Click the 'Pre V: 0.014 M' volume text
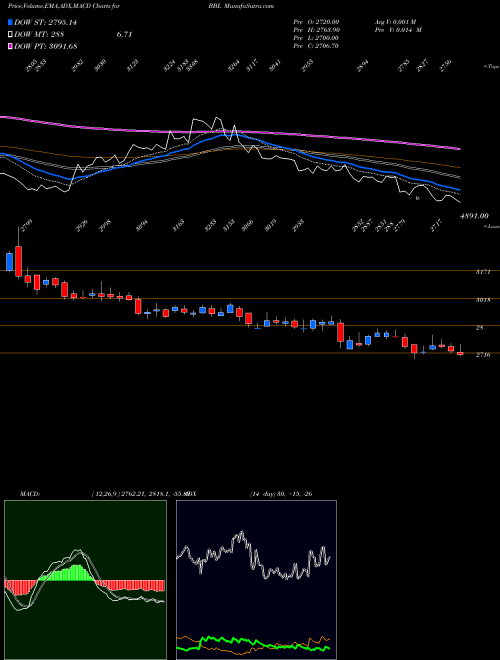The height and width of the screenshot is (660, 500). [x=398, y=30]
